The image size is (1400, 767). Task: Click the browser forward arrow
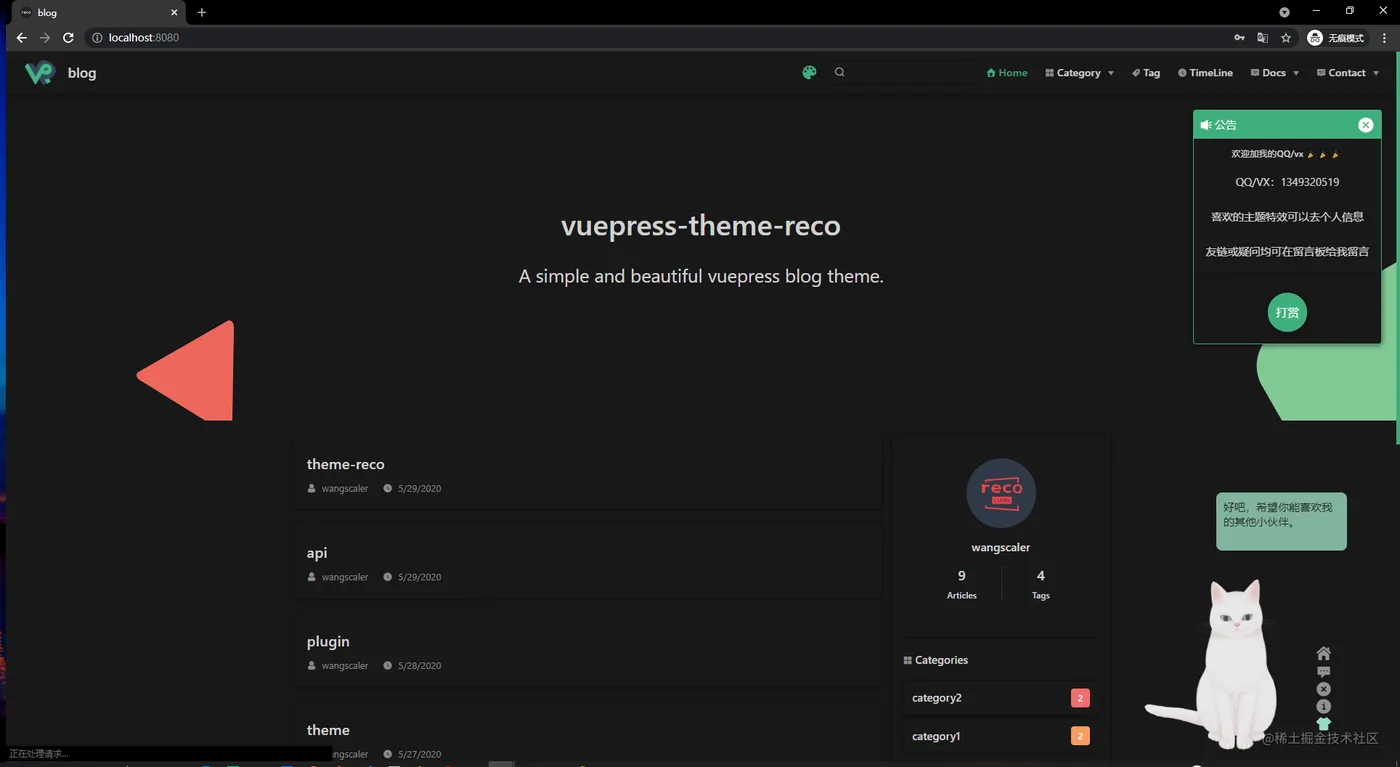[45, 38]
